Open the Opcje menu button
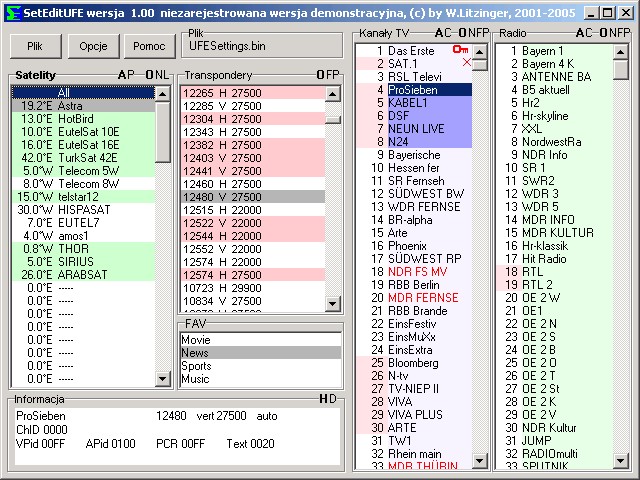 coord(93,46)
